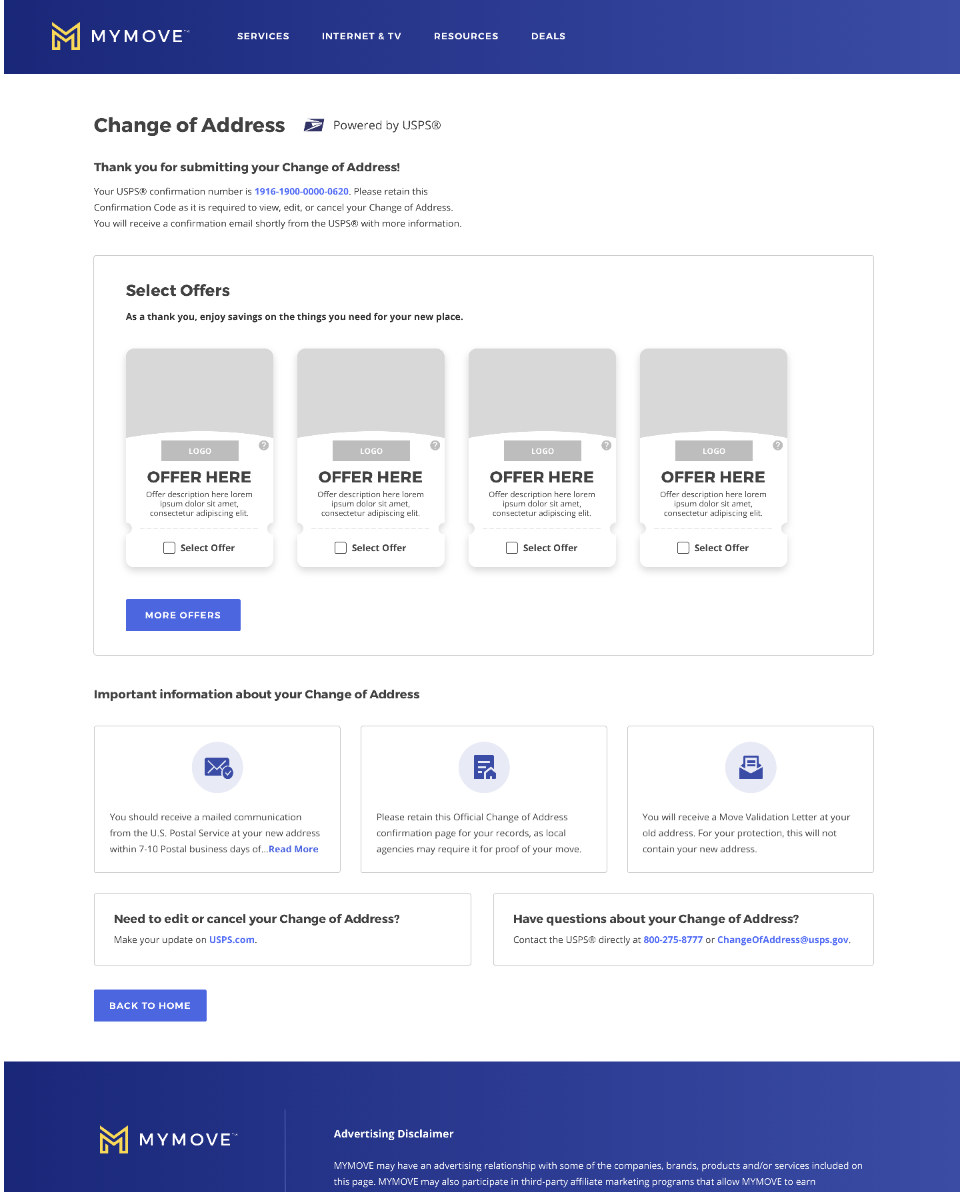Click the MYMOVE logo in the footer
The width and height of the screenshot is (960, 1192).
[168, 1139]
